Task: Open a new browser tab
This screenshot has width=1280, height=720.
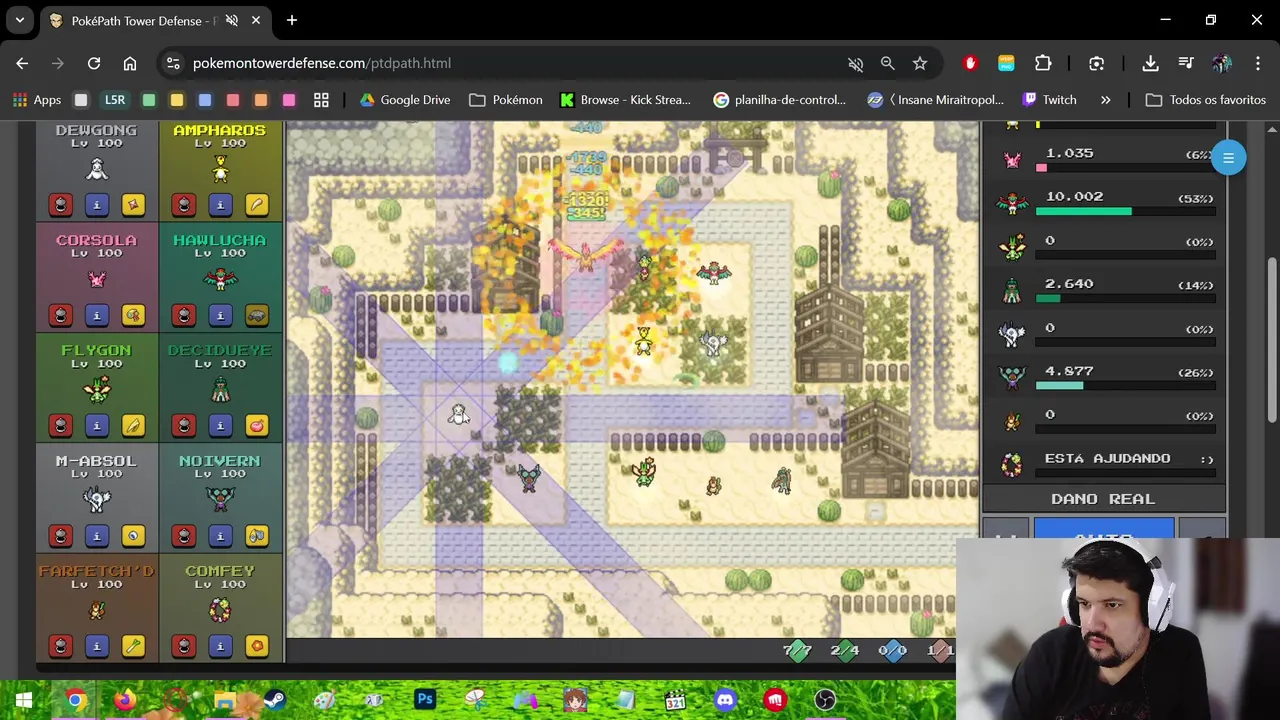Action: tap(292, 20)
